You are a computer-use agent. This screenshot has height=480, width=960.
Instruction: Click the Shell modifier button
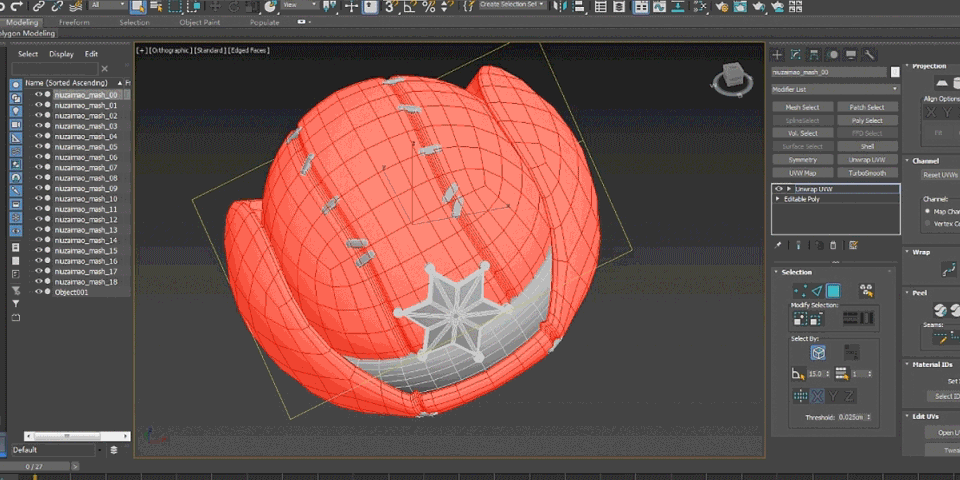(x=868, y=147)
